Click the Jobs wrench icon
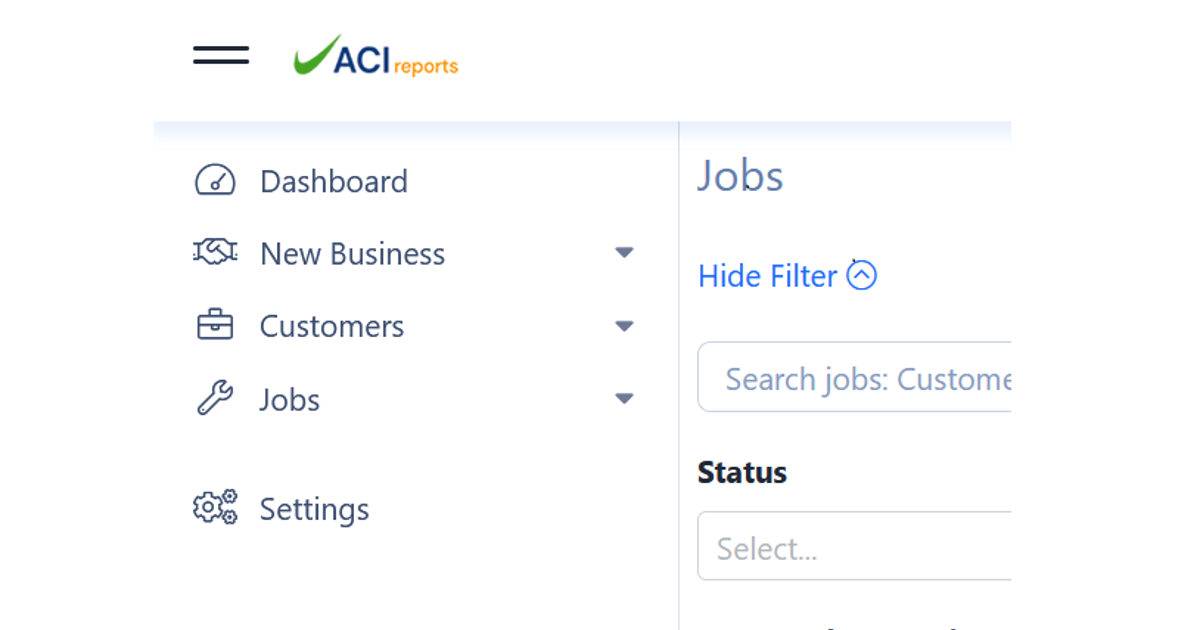 click(215, 399)
